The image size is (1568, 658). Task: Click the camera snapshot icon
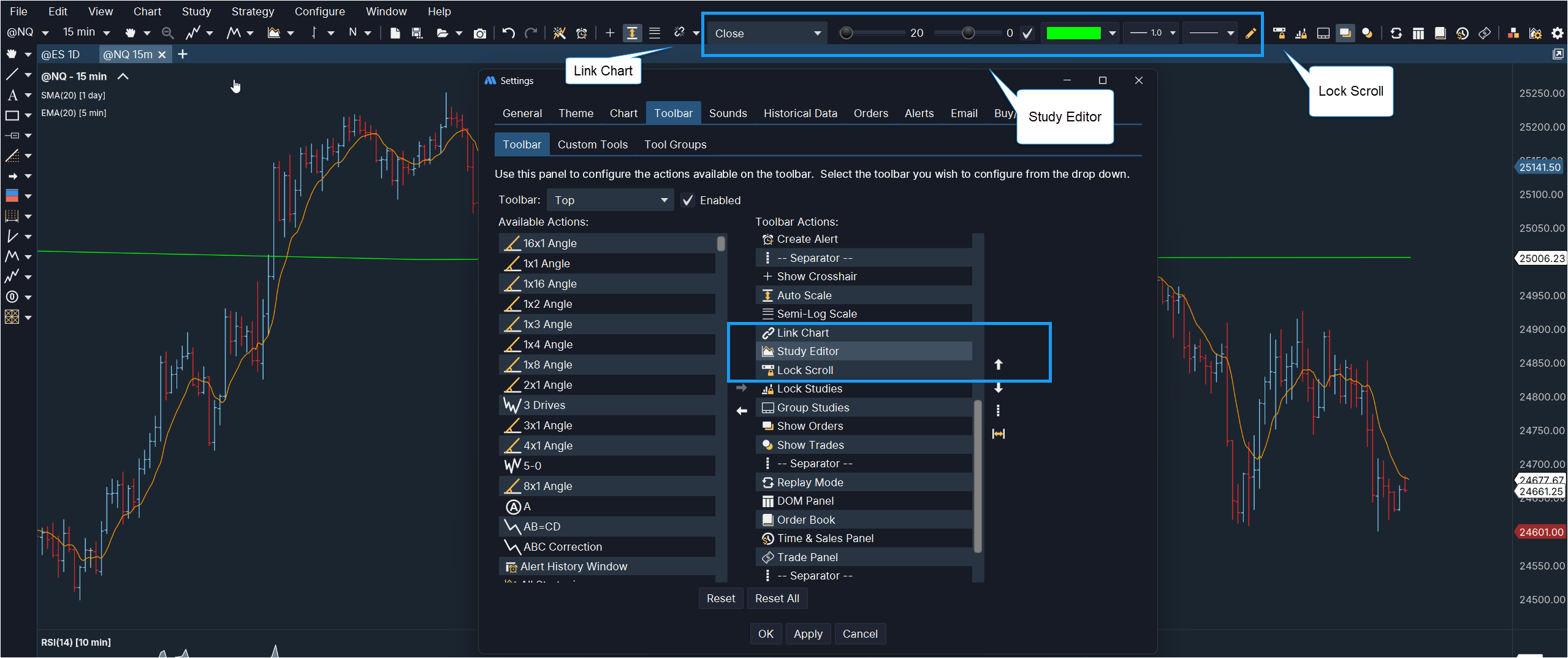click(x=479, y=33)
